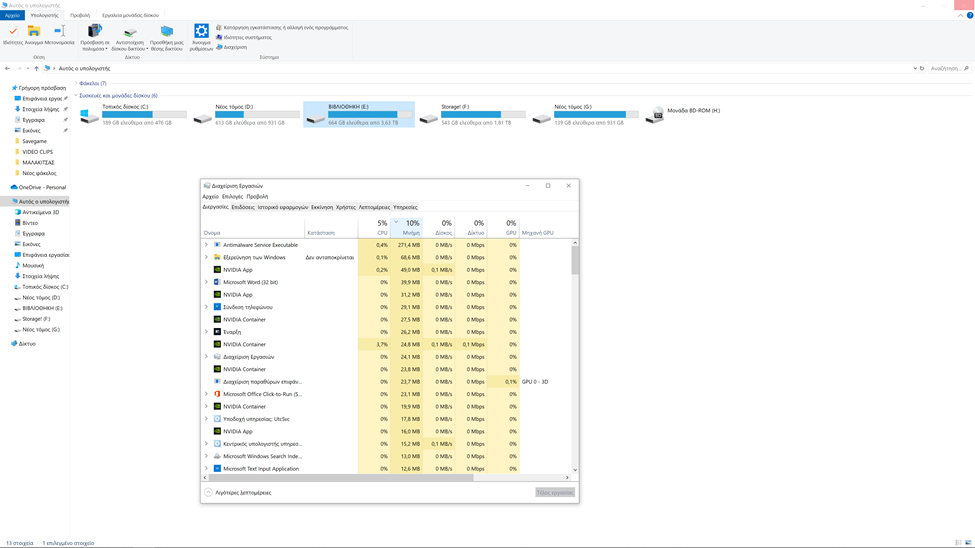The image size is (975, 548).
Task: Select the ΒΙΒΛΙΟΘΗΚΗ (E:) drive icon
Action: (x=316, y=117)
